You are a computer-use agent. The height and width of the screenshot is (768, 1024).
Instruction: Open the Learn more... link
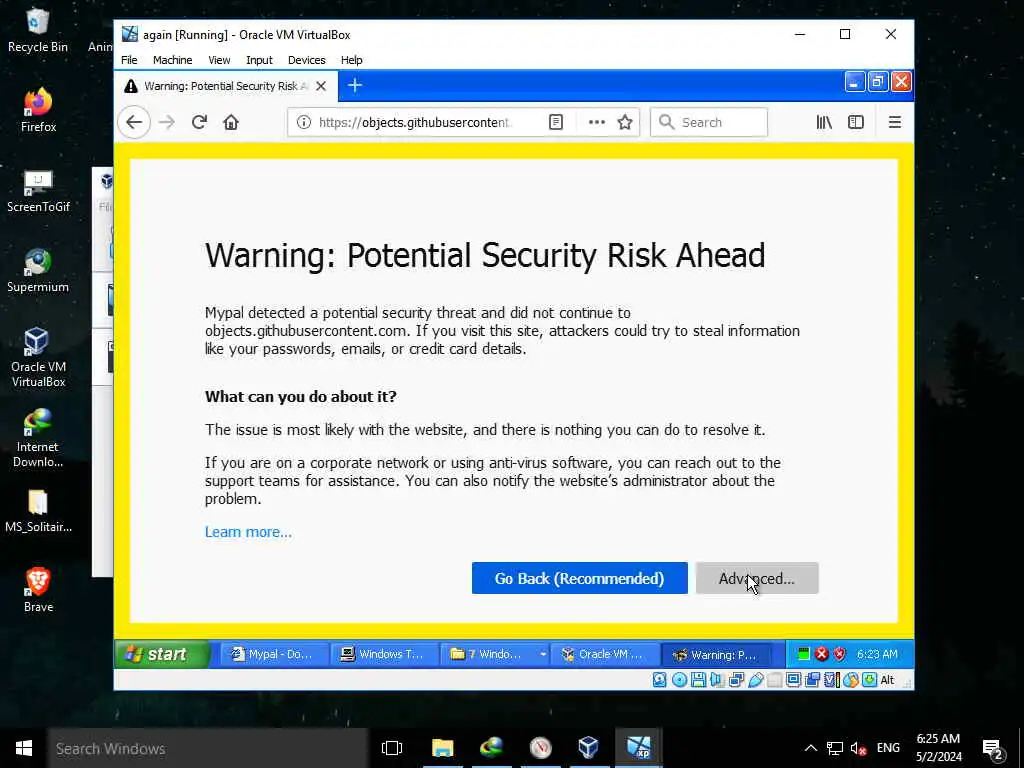[x=248, y=532]
